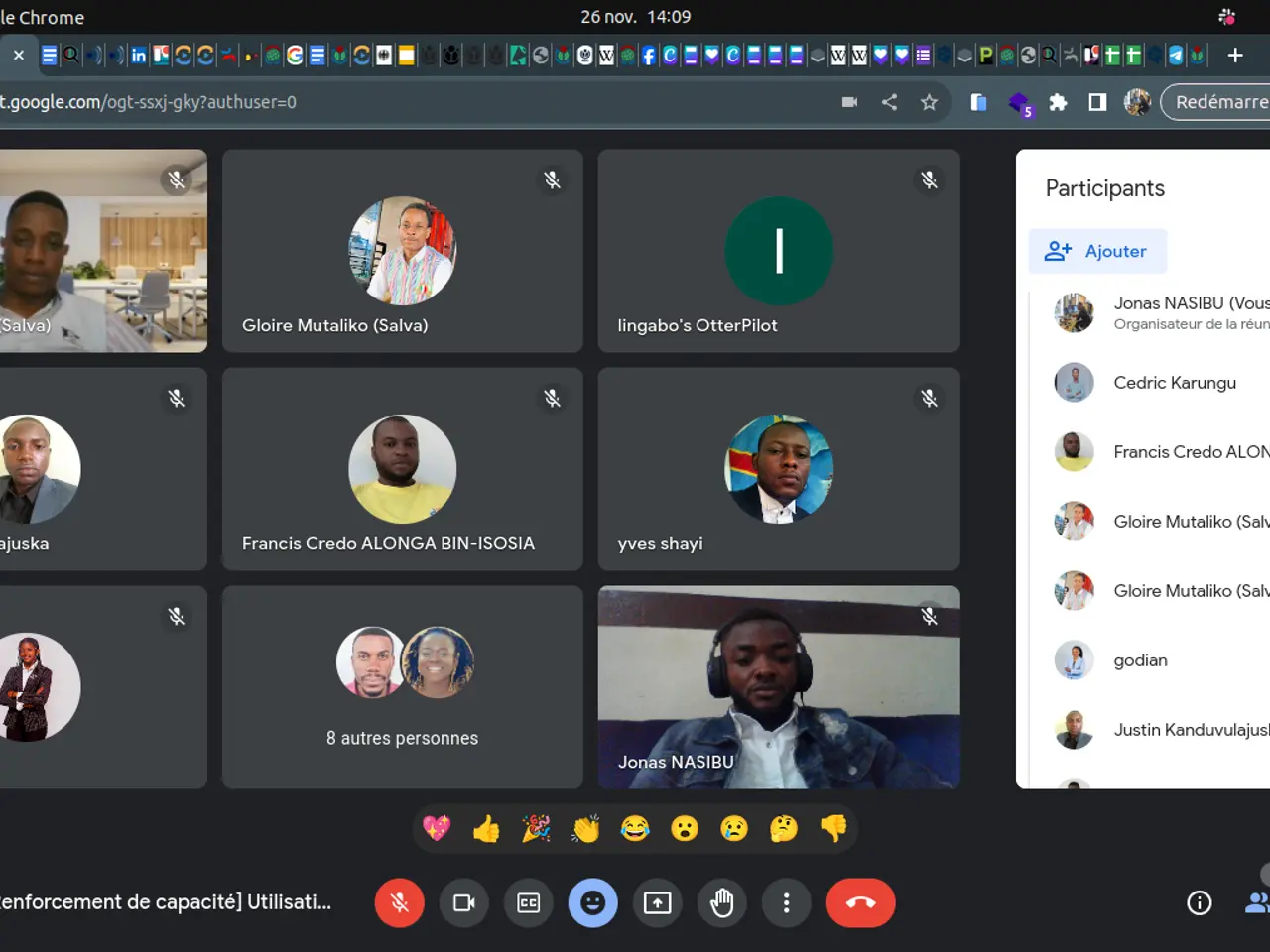Toggle the emoji reactions bar

point(593,902)
